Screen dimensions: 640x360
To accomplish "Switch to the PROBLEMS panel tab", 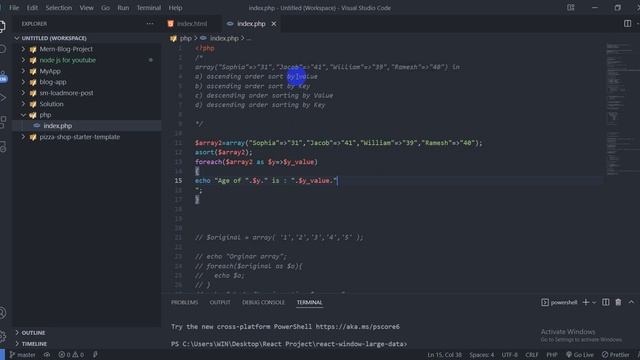I will click(184, 302).
